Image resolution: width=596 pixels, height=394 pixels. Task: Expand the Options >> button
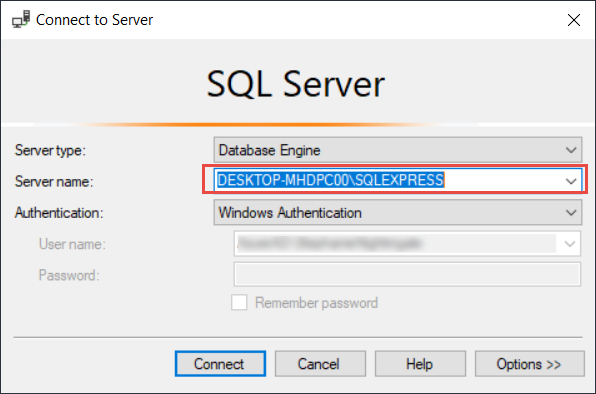pos(529,364)
